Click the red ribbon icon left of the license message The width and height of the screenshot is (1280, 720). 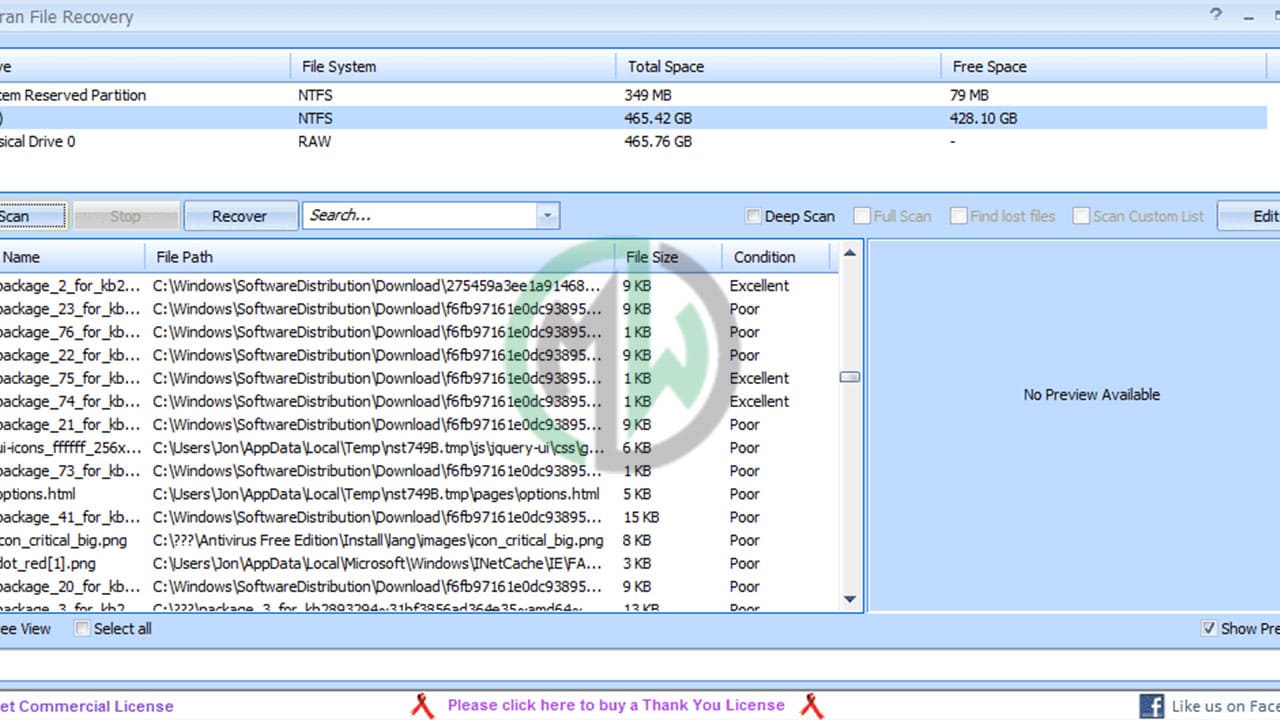421,705
